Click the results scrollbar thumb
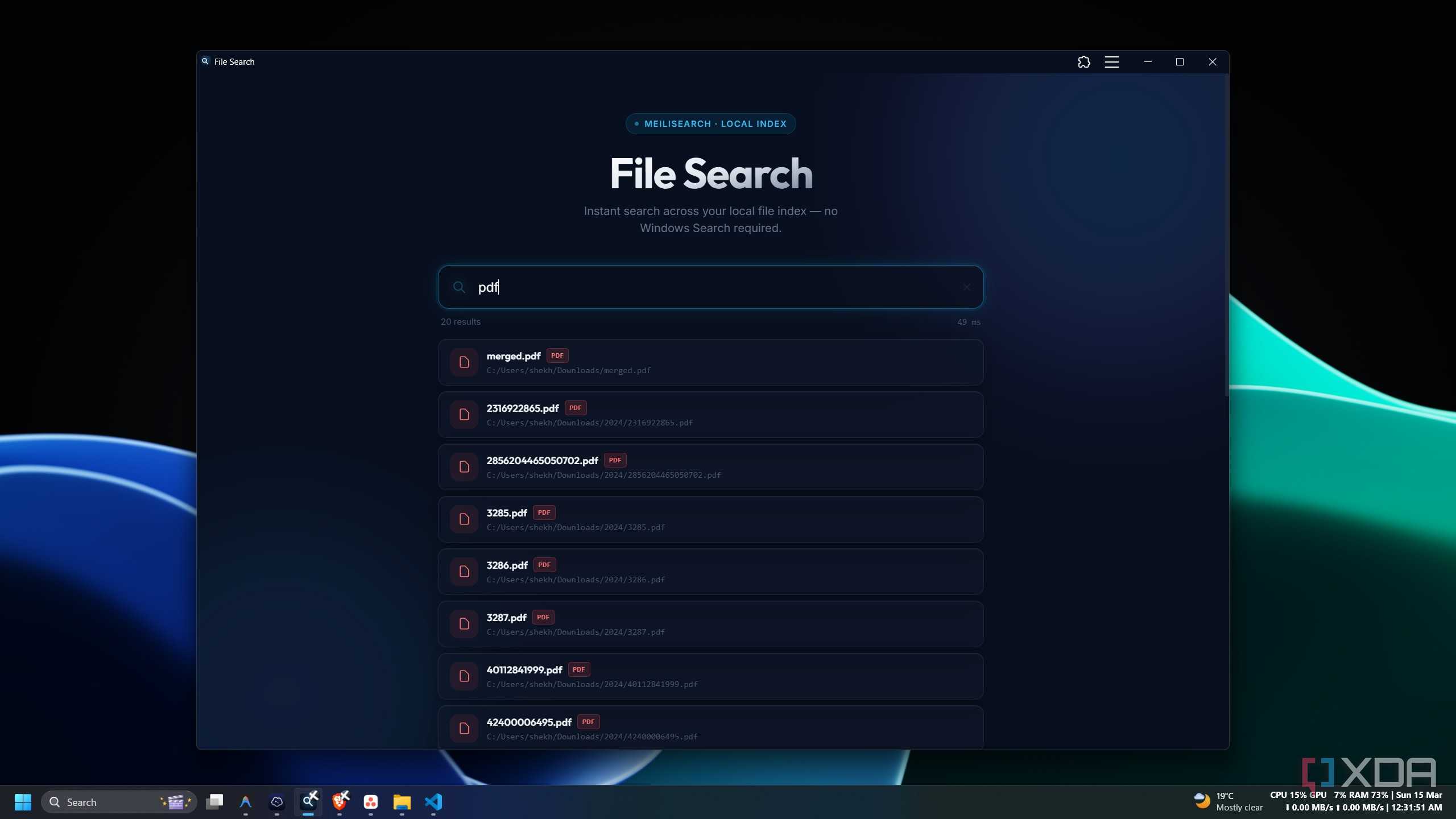The width and height of the screenshot is (1456, 819). click(1226, 236)
